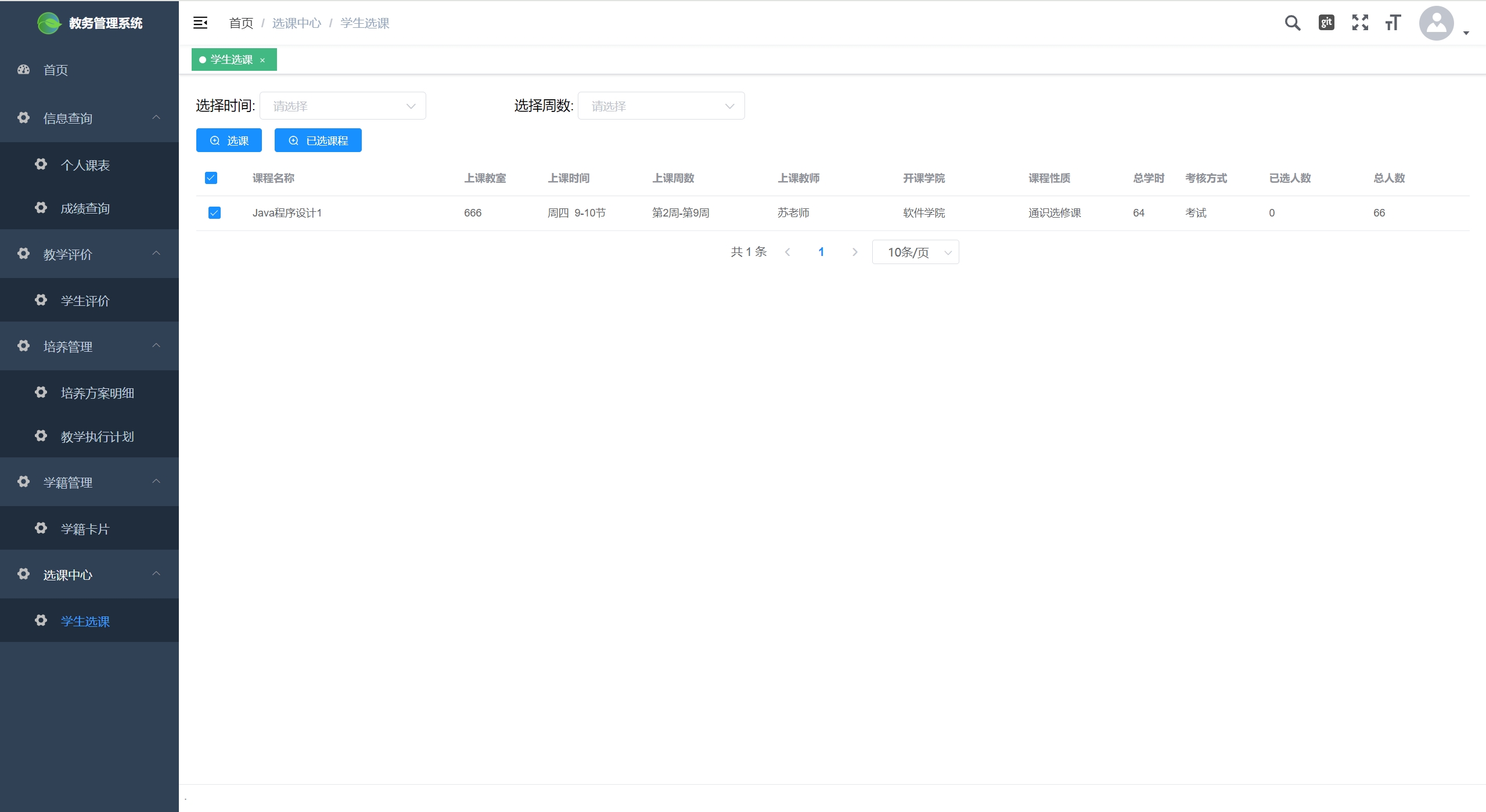The image size is (1486, 812).
Task: Click the dashboard icon beside 首页
Action: [24, 70]
